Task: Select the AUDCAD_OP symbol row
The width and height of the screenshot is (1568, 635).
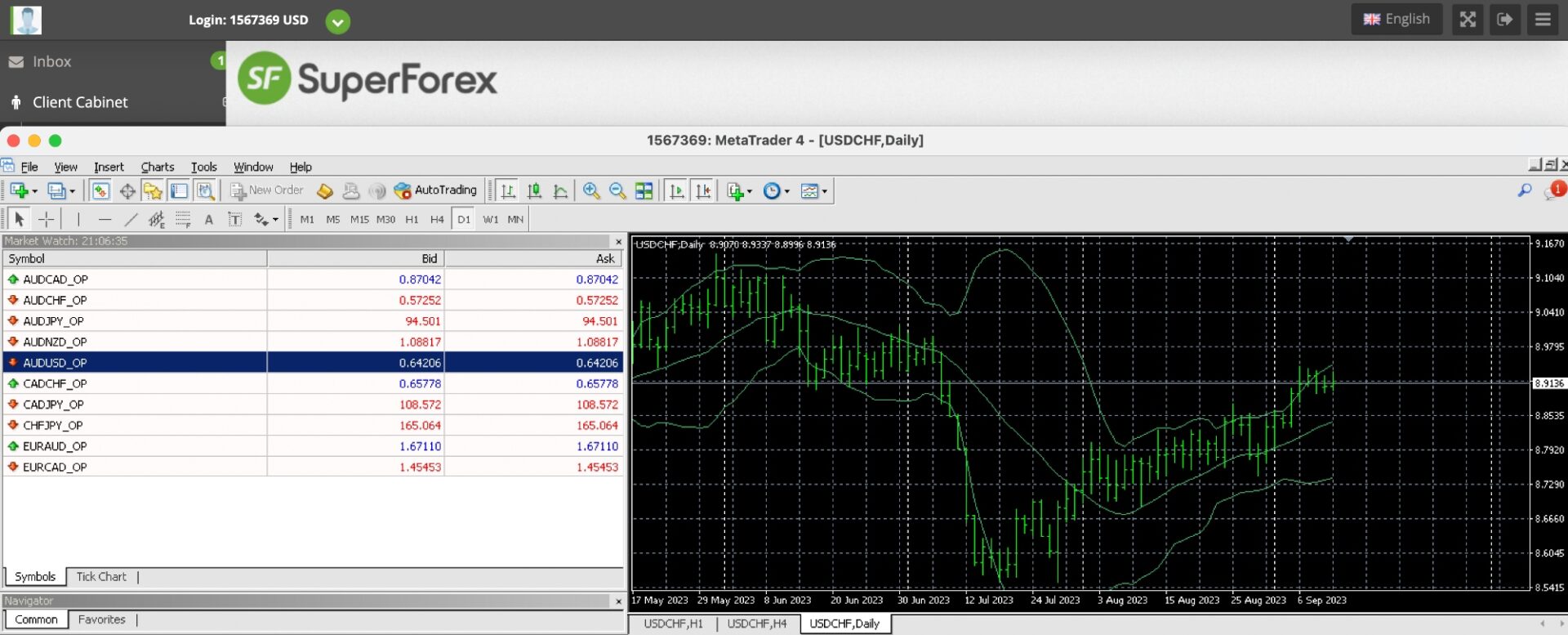Action: pyautogui.click(x=313, y=279)
